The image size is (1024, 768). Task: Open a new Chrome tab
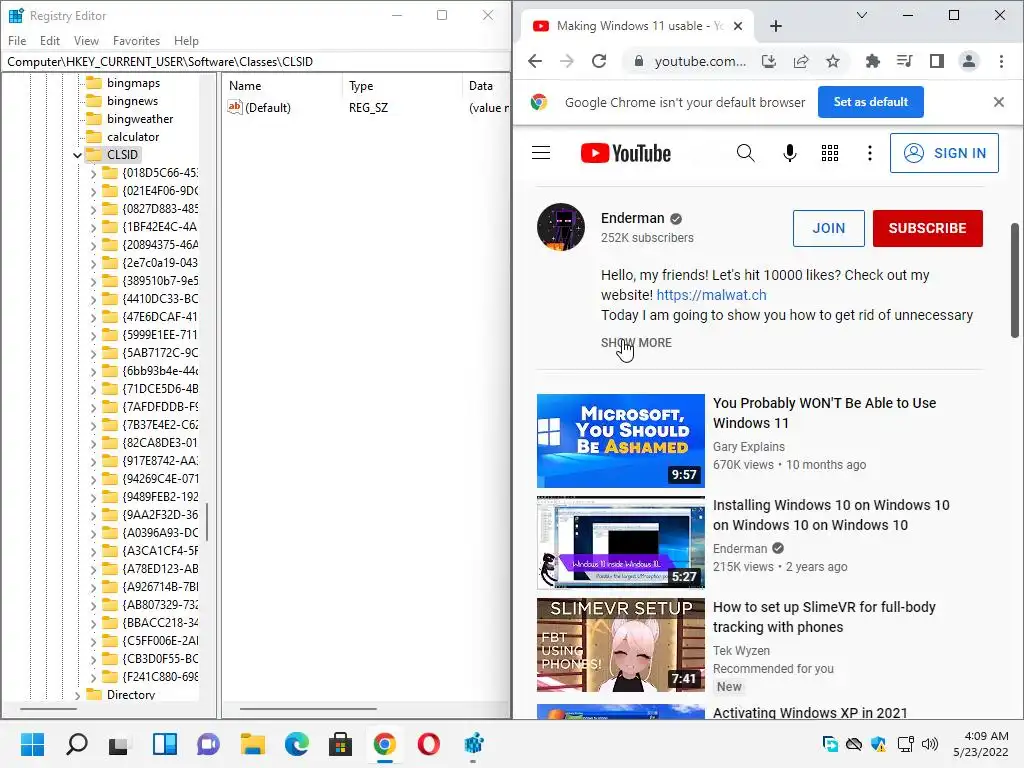pyautogui.click(x=776, y=26)
